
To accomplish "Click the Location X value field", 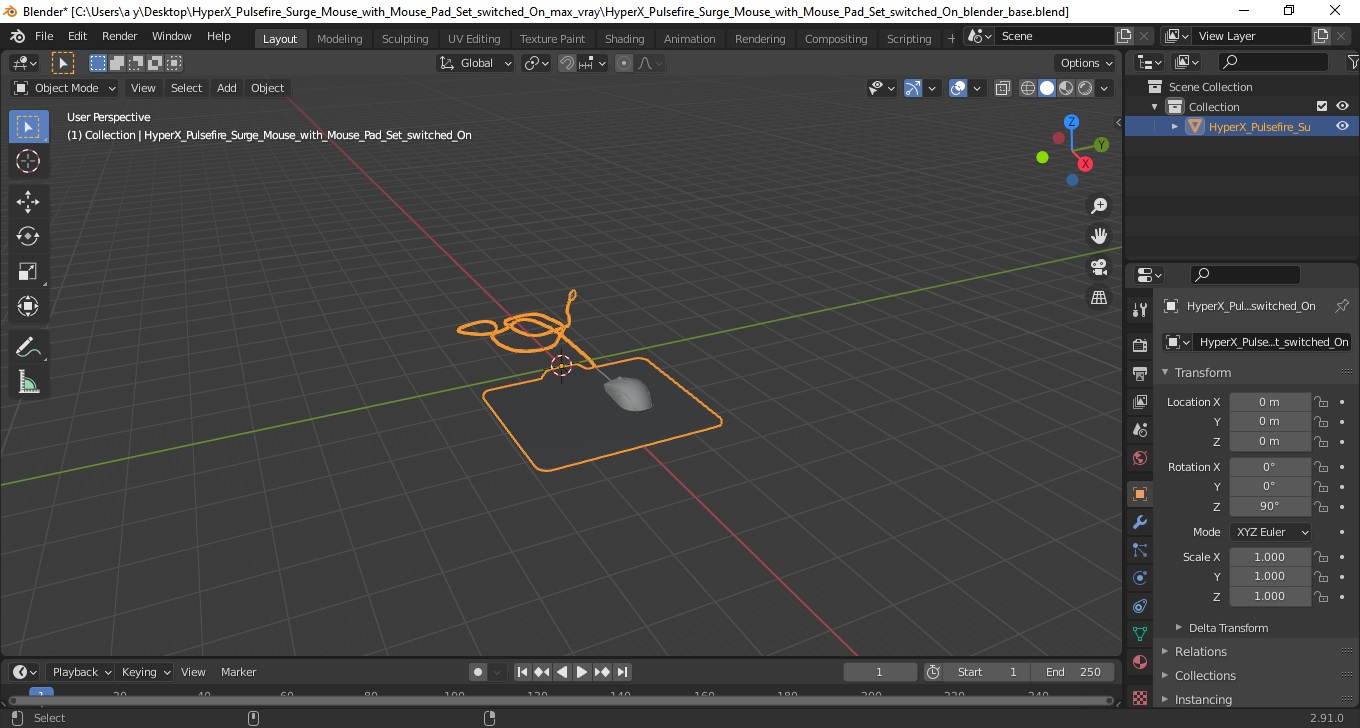I will pos(1269,402).
